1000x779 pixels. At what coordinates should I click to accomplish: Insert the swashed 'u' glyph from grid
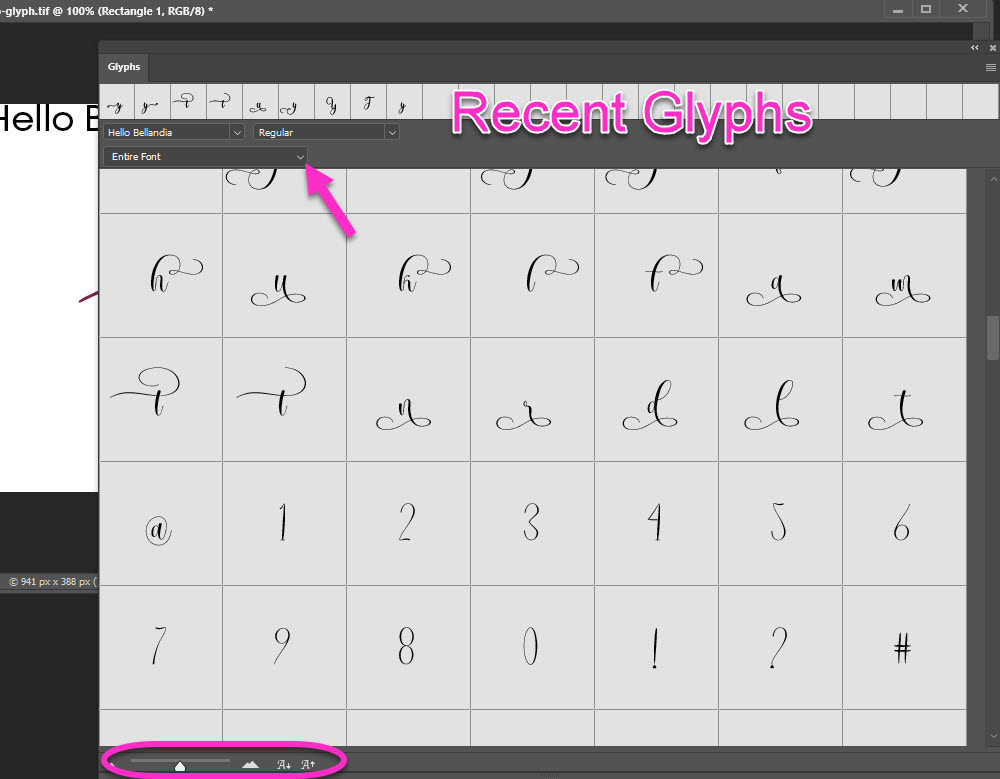point(284,276)
